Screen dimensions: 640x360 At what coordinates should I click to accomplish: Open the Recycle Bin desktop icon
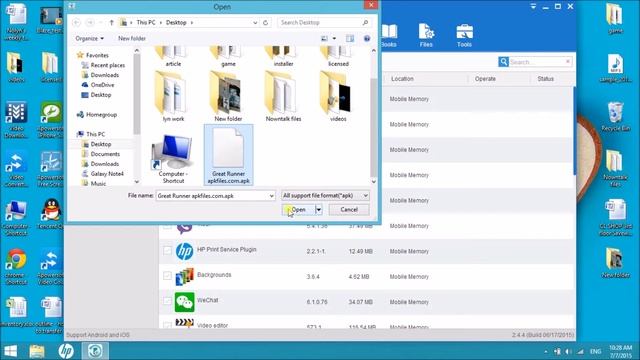click(615, 116)
